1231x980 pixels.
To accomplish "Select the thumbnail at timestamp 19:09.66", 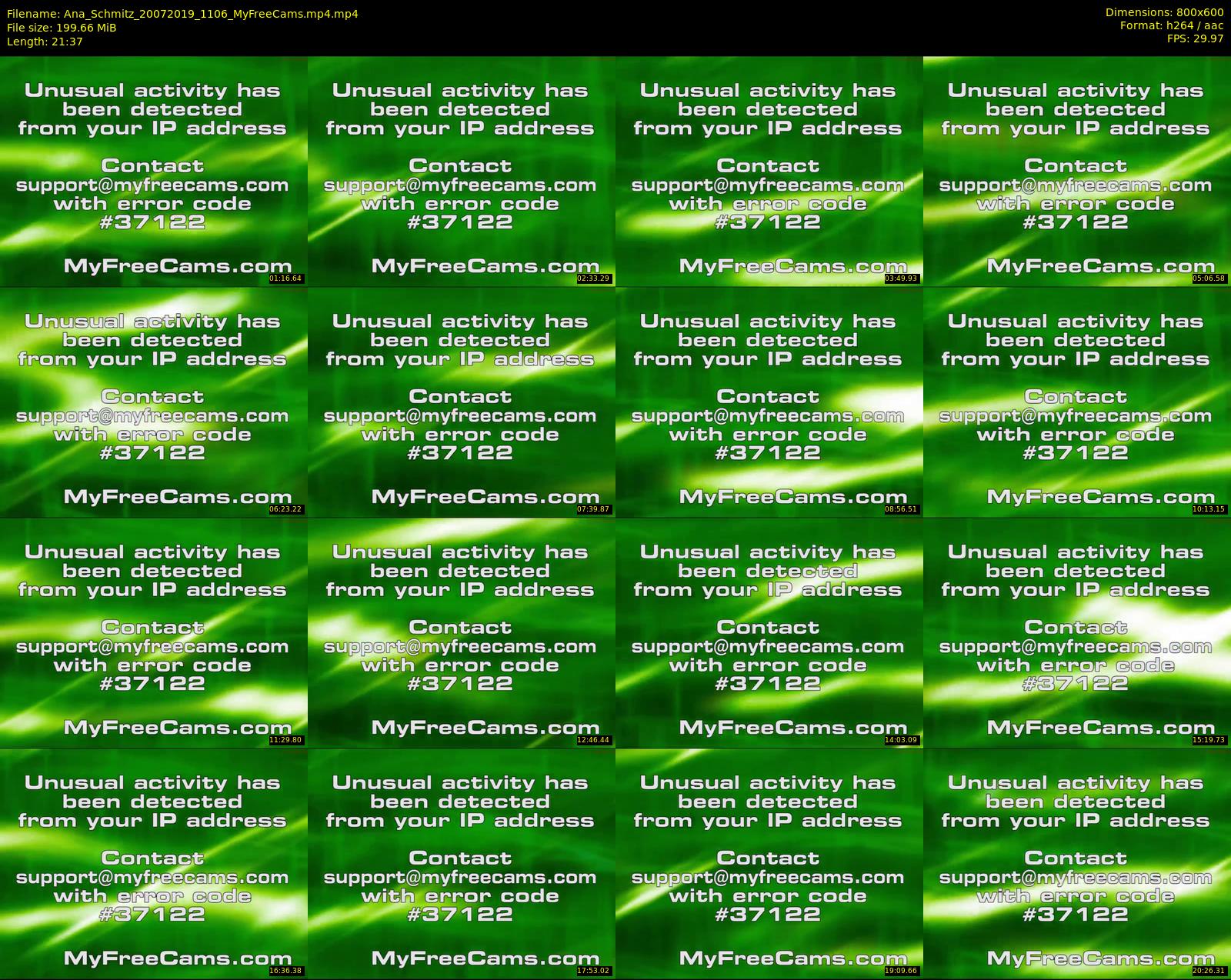I will 769,863.
